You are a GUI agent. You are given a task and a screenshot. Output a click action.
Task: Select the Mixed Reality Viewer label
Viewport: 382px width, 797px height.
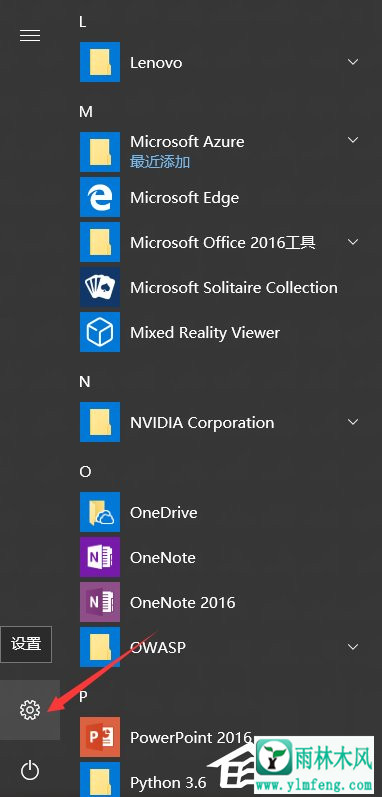205,333
